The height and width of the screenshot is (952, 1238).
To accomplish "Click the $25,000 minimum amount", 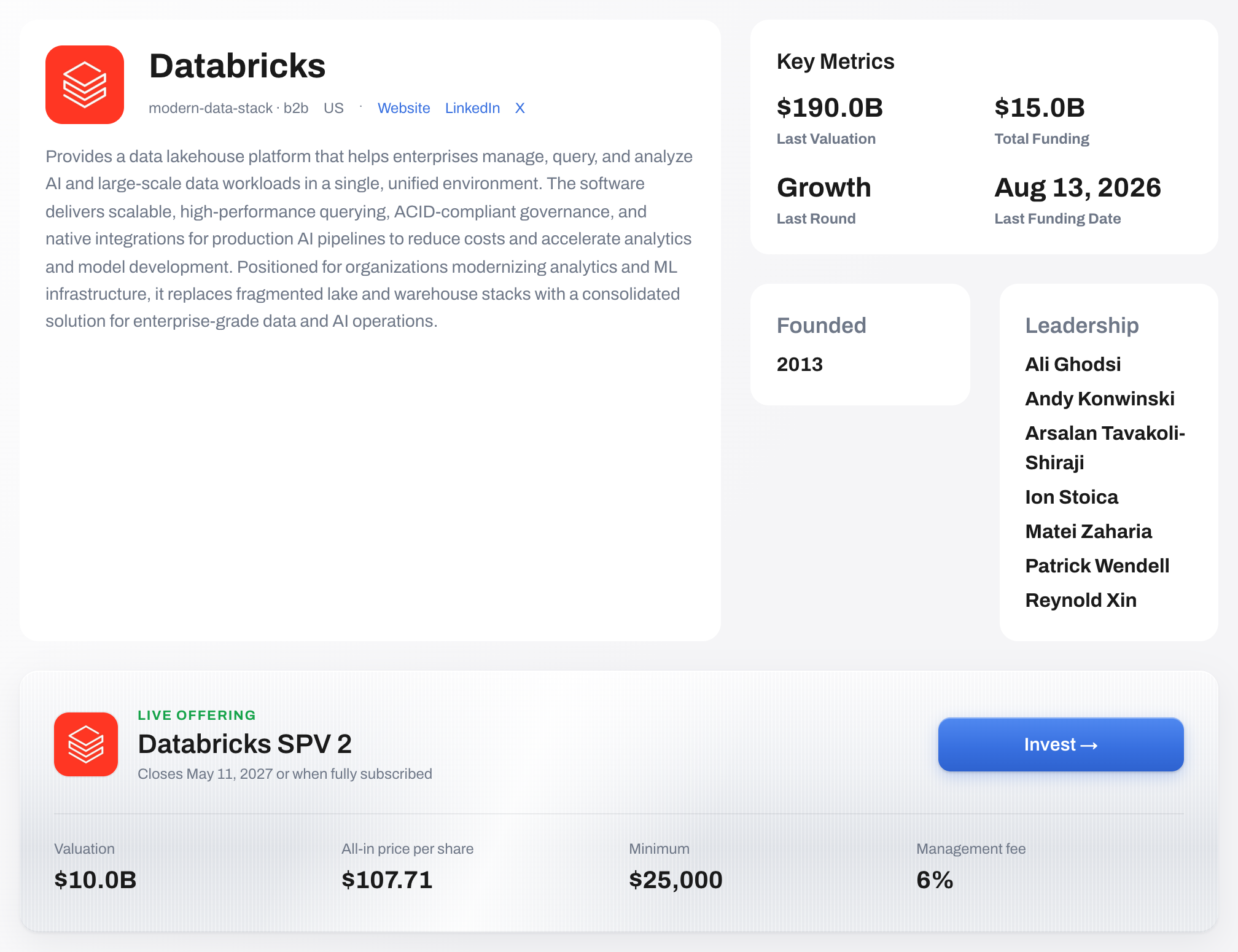I will pos(675,880).
